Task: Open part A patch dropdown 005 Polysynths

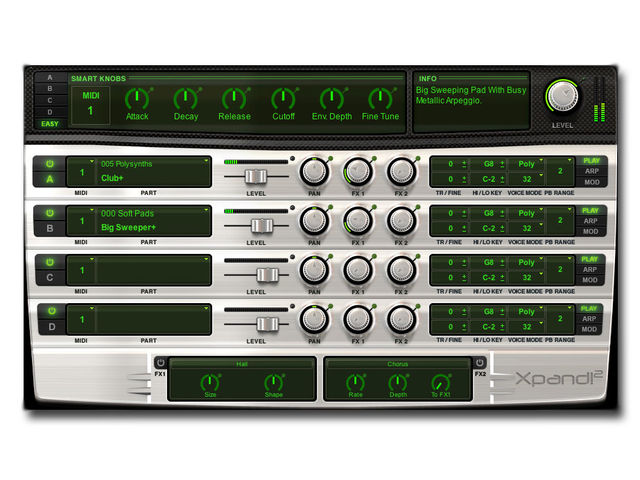Action: point(154,172)
